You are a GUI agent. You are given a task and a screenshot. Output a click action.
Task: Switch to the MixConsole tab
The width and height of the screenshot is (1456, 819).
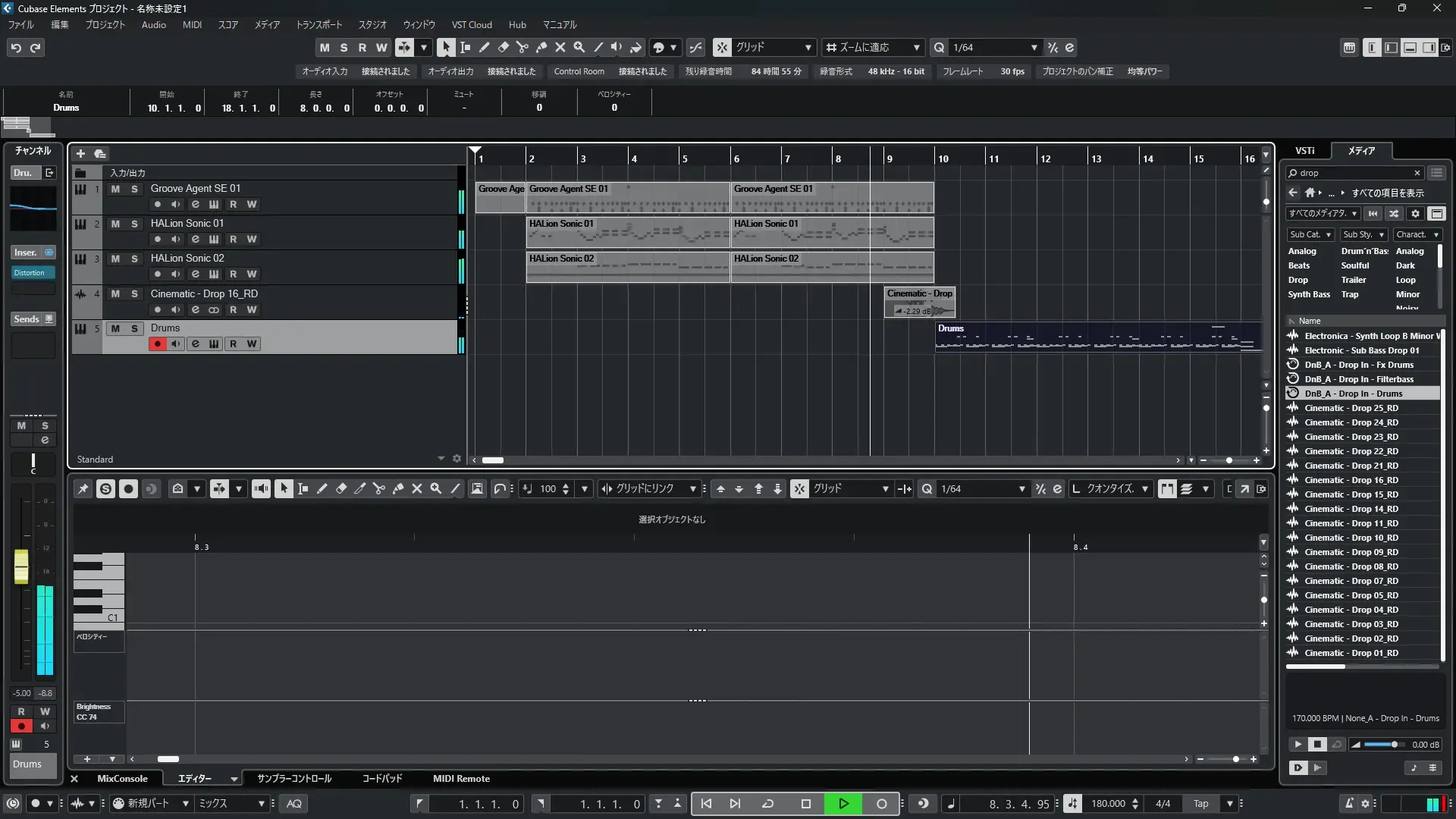tap(121, 778)
